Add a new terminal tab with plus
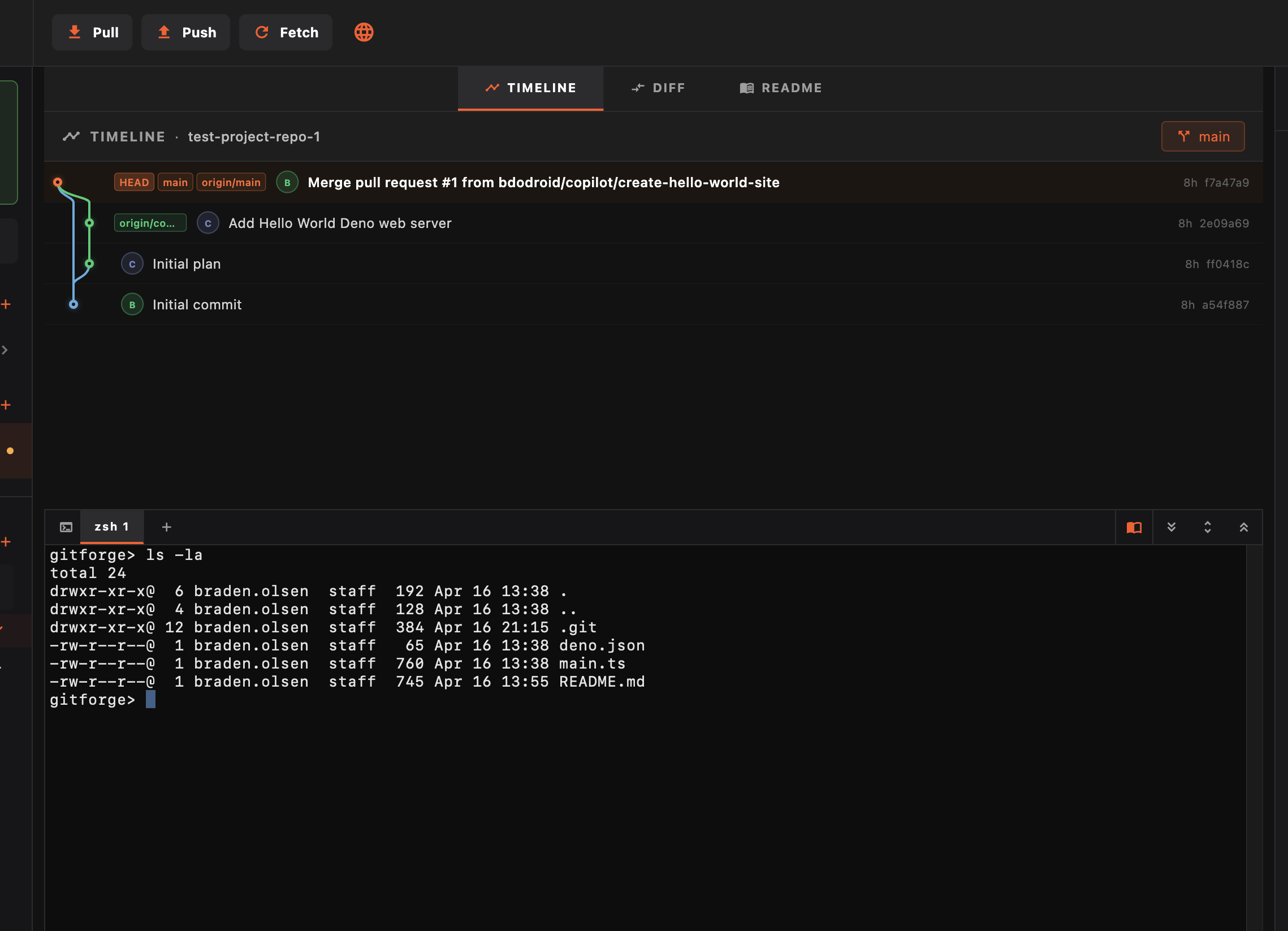 pos(166,528)
